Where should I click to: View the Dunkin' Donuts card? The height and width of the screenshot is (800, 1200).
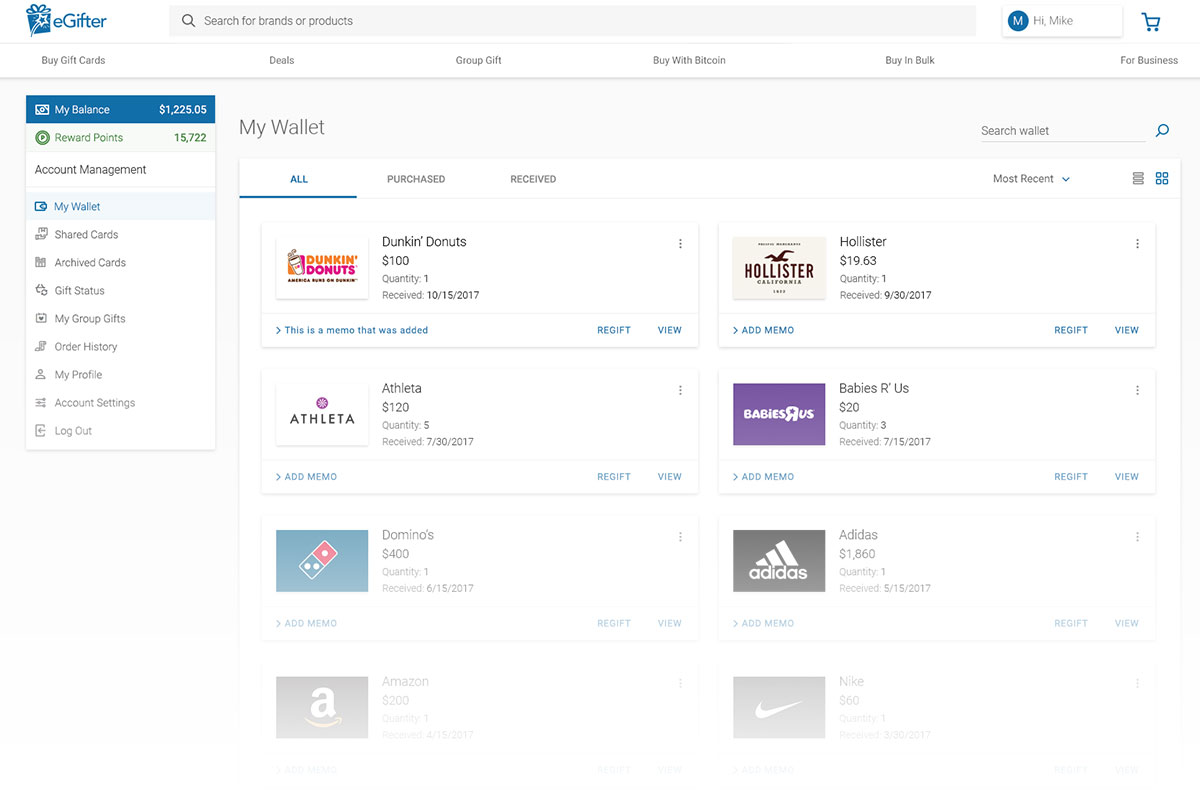pyautogui.click(x=670, y=330)
